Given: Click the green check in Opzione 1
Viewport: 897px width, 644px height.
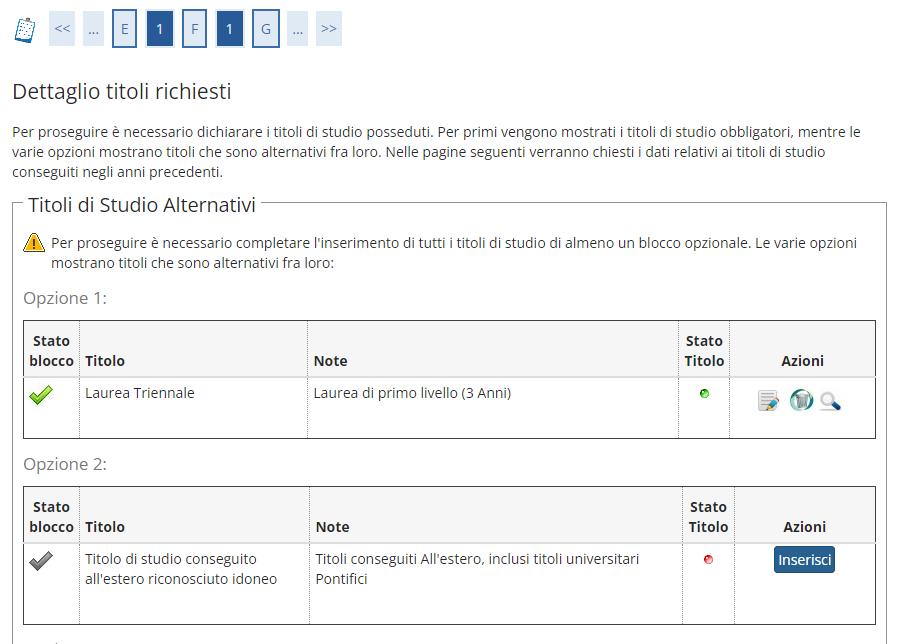Looking at the screenshot, I should [41, 395].
